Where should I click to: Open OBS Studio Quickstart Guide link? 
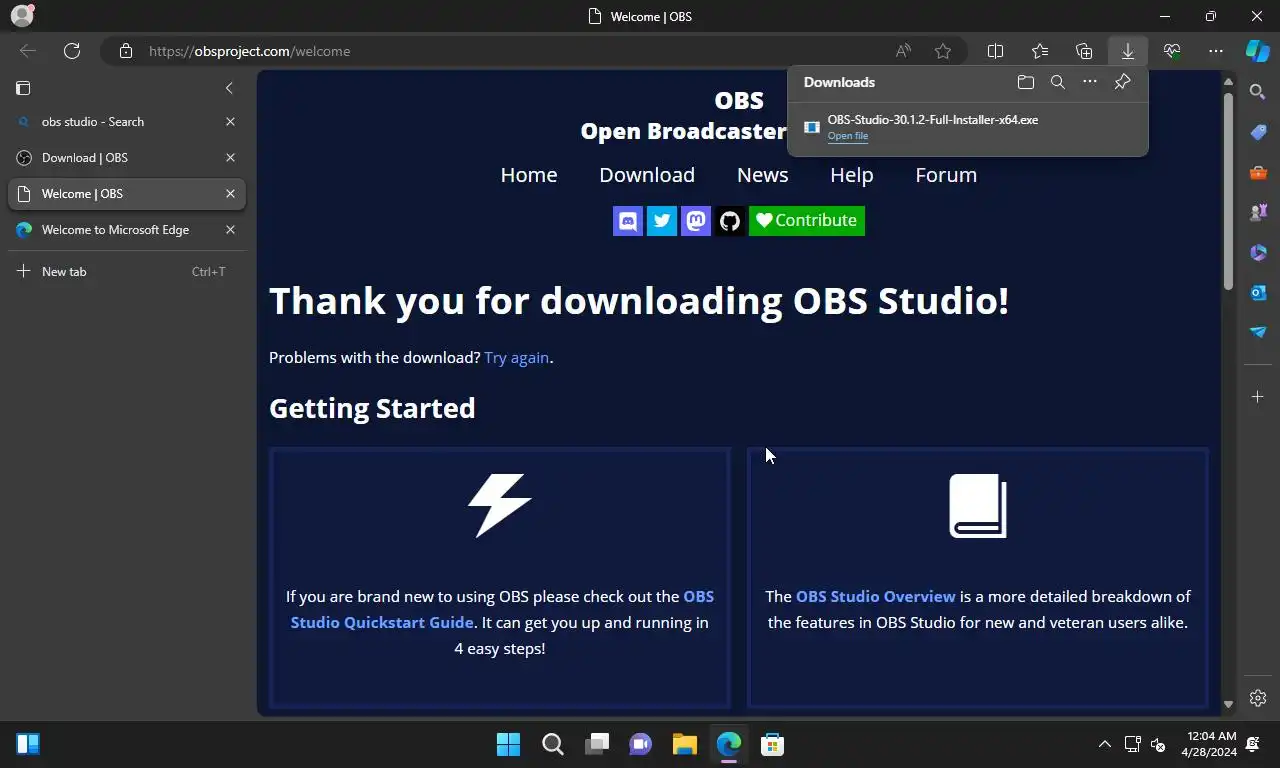(502, 609)
